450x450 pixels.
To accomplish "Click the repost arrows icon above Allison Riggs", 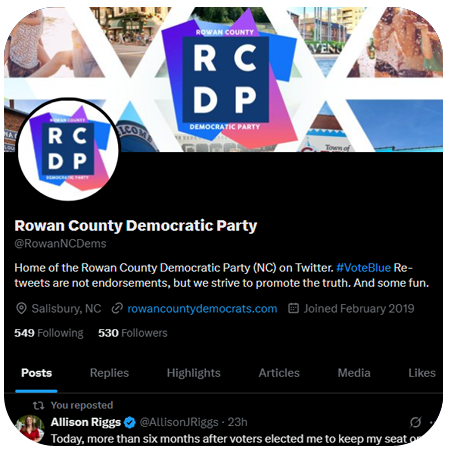I will (38, 405).
